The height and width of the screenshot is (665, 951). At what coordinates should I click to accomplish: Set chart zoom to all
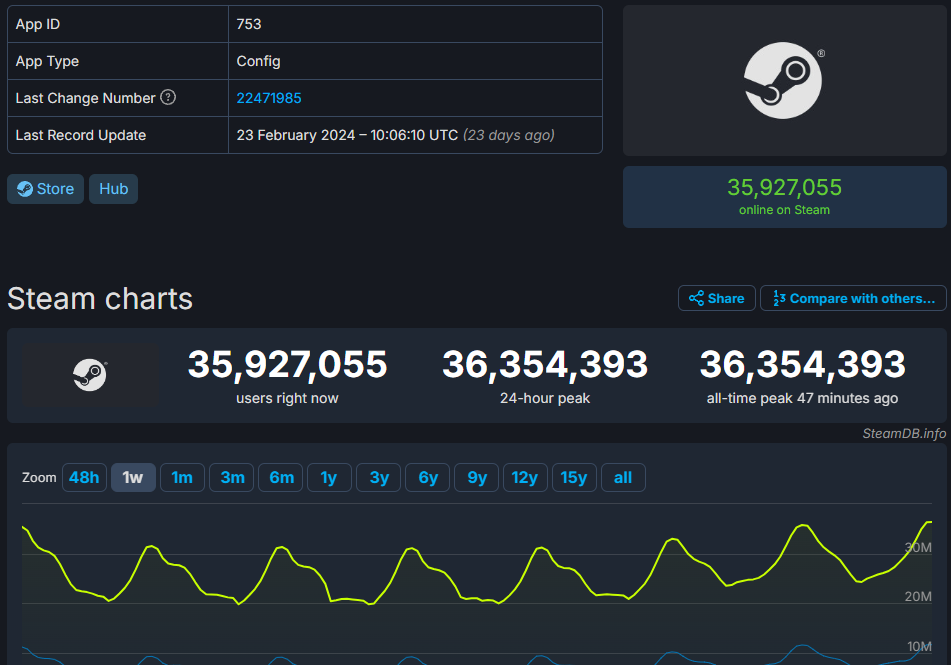623,478
